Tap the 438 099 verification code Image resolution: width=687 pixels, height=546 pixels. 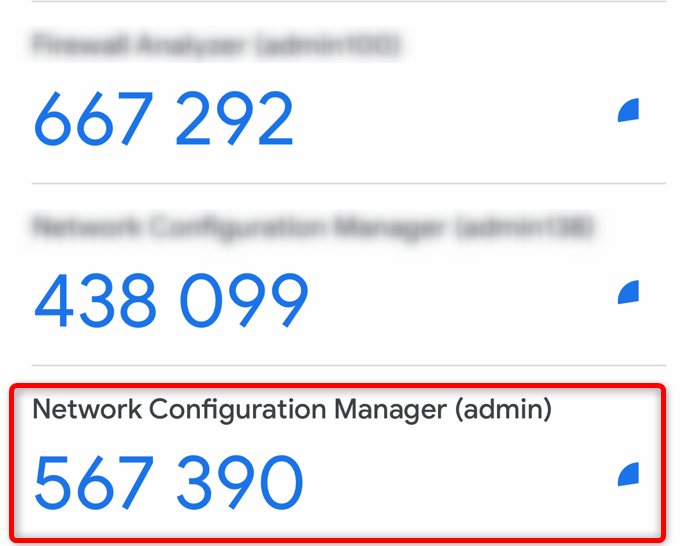coord(171,301)
